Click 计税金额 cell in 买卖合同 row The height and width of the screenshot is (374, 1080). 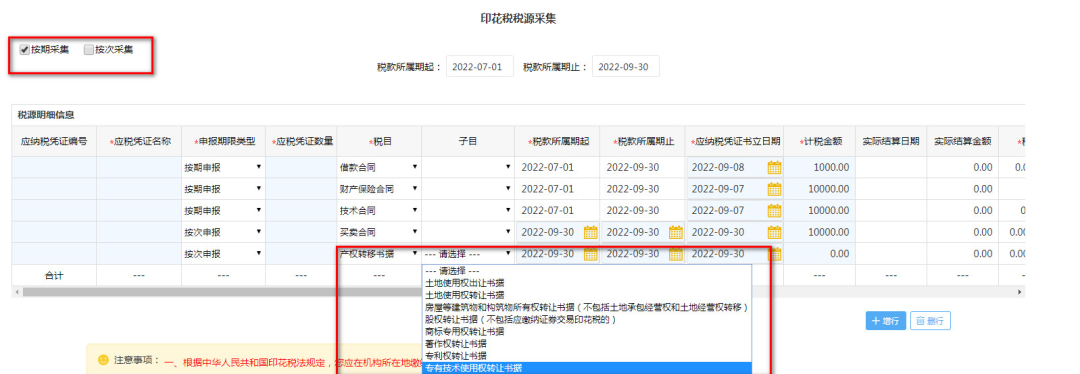(x=819, y=232)
